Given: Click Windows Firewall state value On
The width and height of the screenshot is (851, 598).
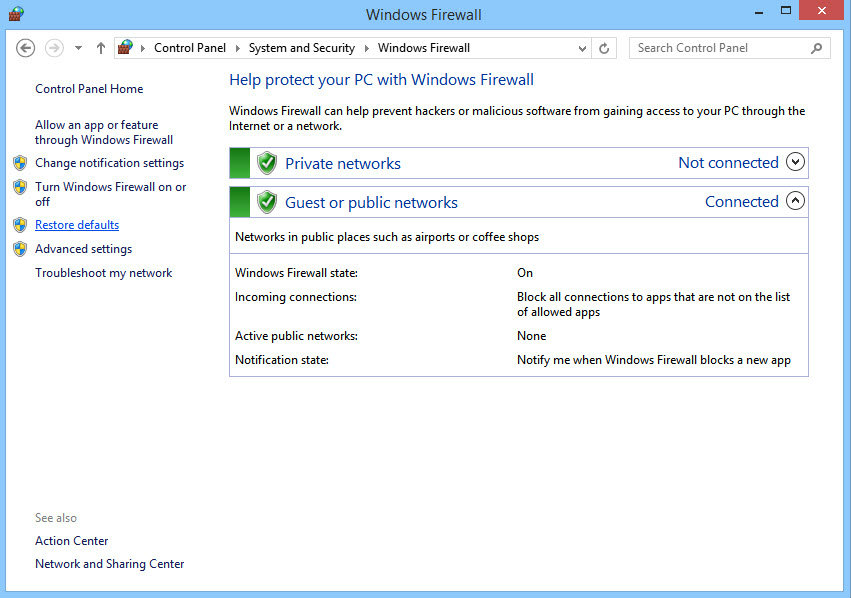Looking at the screenshot, I should (x=525, y=273).
